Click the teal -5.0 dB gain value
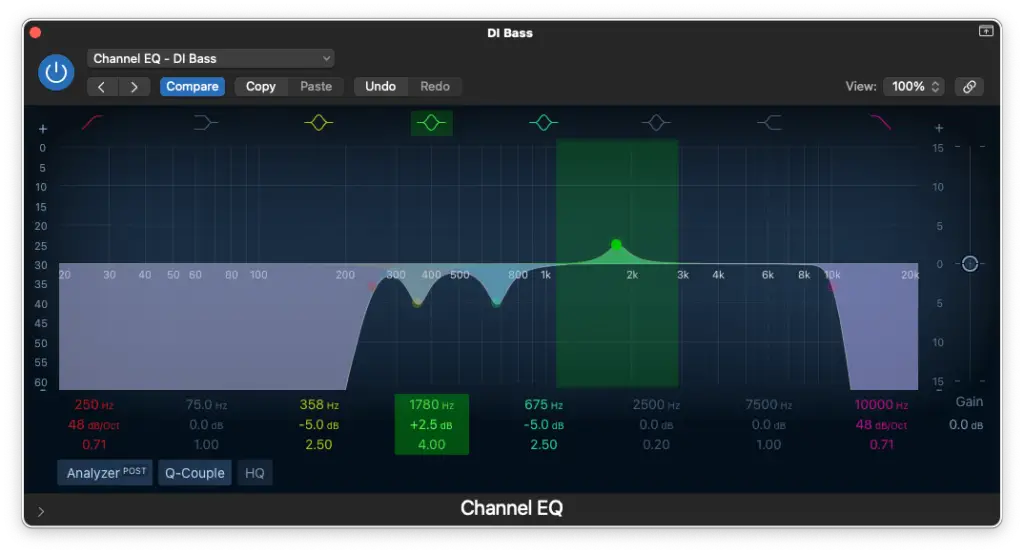Viewport: 1024px width, 554px height. 543,425
